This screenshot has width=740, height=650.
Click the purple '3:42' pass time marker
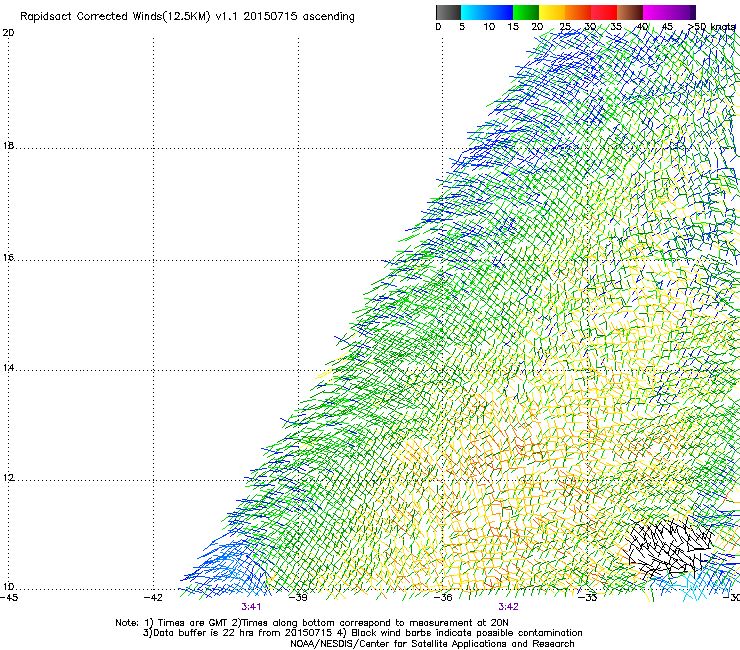pyautogui.click(x=508, y=607)
